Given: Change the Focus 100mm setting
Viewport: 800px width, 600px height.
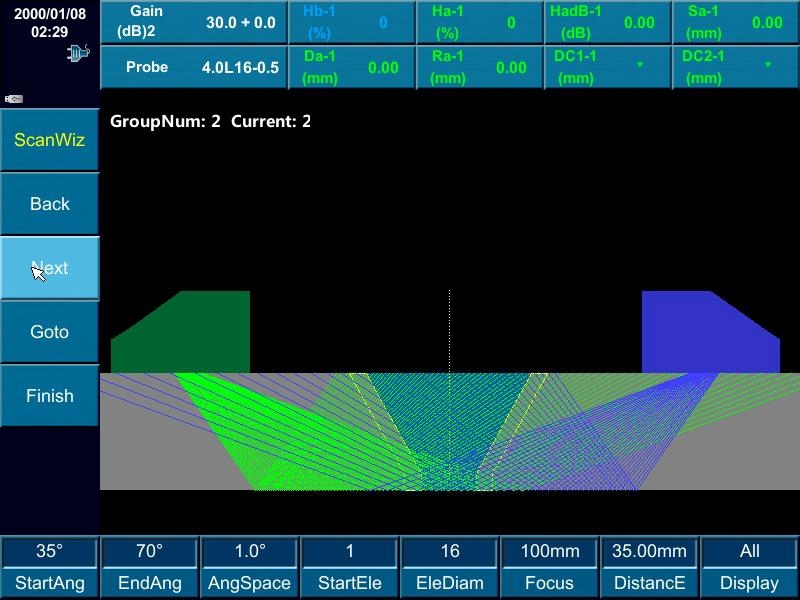Looking at the screenshot, I should (550, 566).
